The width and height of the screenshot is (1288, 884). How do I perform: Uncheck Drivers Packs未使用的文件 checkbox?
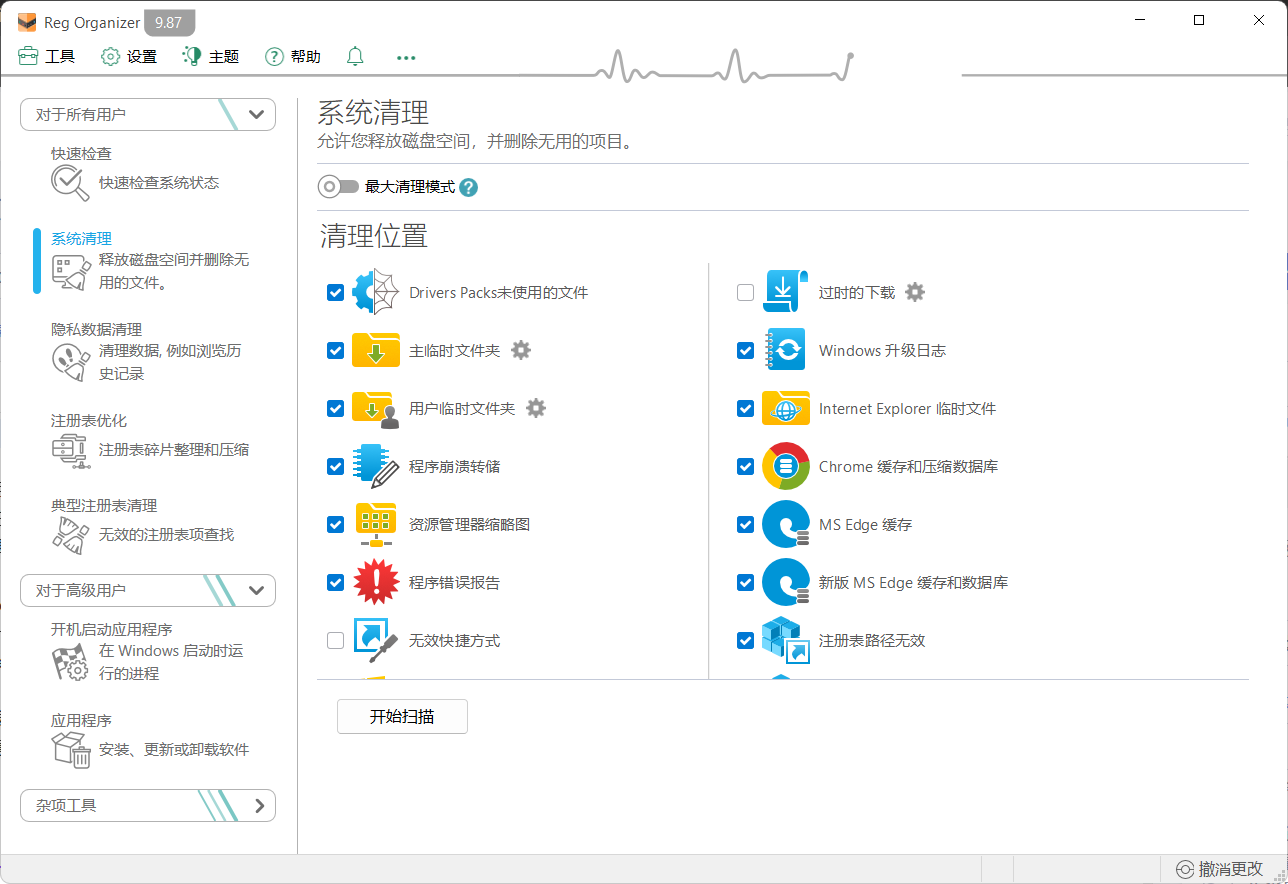(x=336, y=293)
